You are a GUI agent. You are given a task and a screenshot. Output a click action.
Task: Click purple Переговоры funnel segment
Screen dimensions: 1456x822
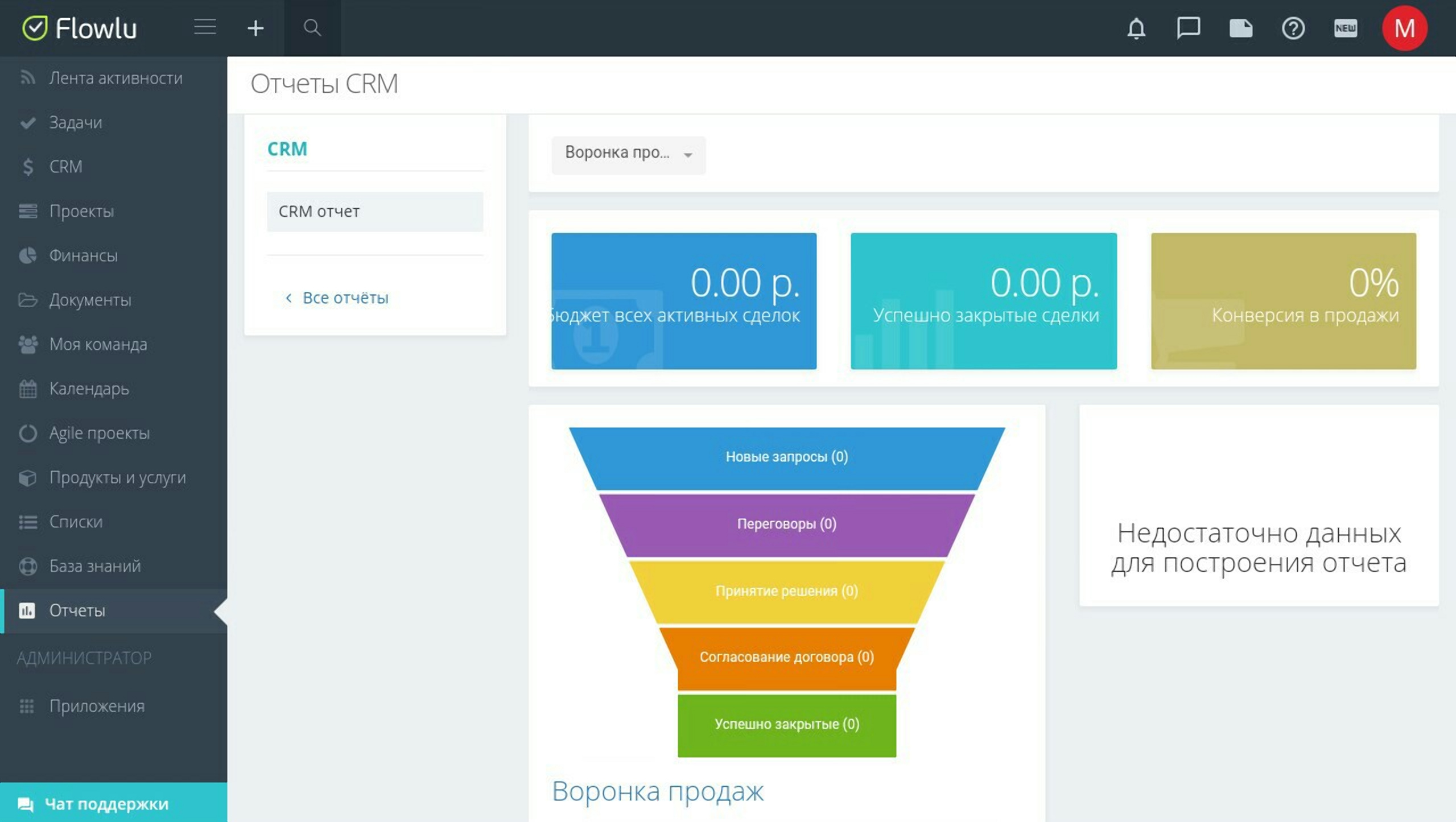click(x=786, y=524)
